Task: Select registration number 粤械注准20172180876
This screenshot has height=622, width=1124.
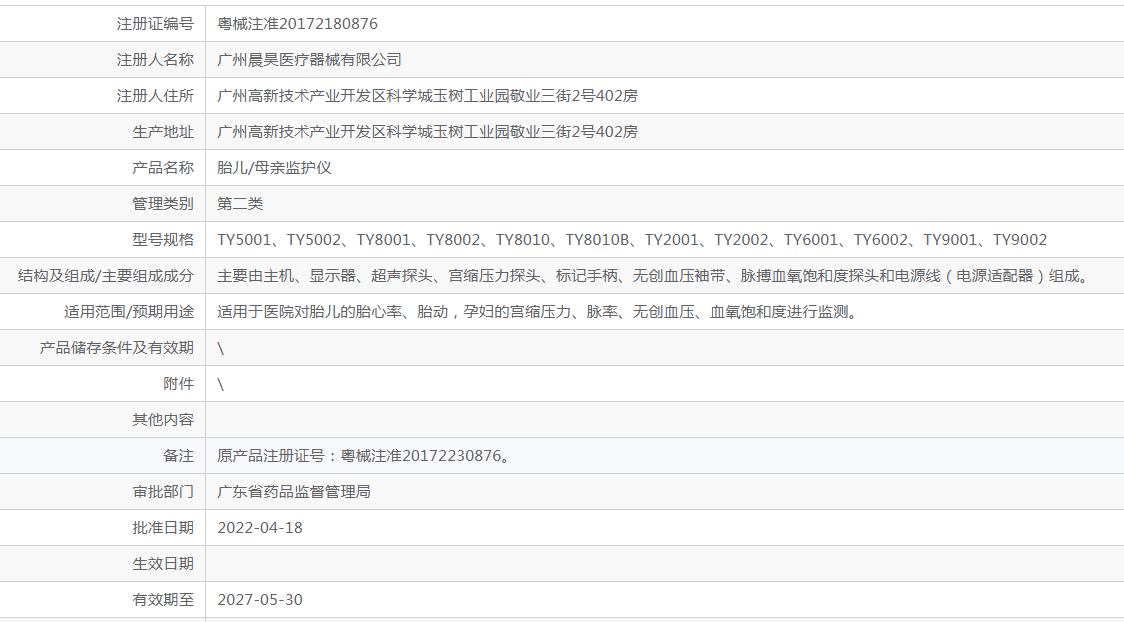Action: (x=297, y=24)
